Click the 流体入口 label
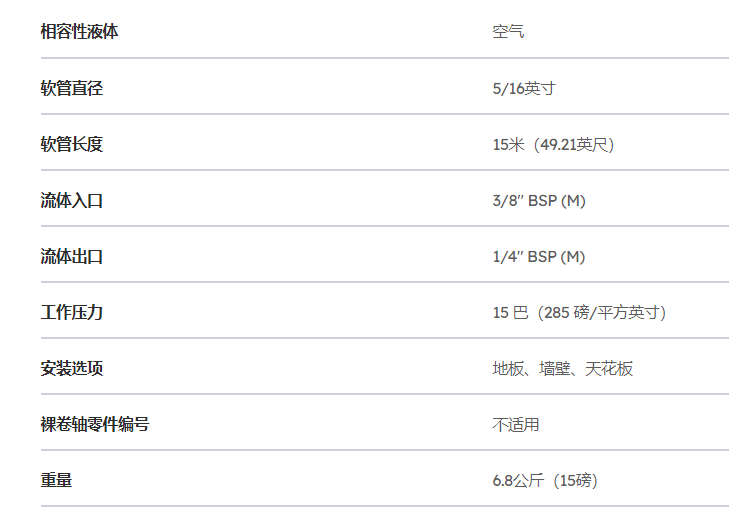729x516 pixels. pyautogui.click(x=72, y=200)
